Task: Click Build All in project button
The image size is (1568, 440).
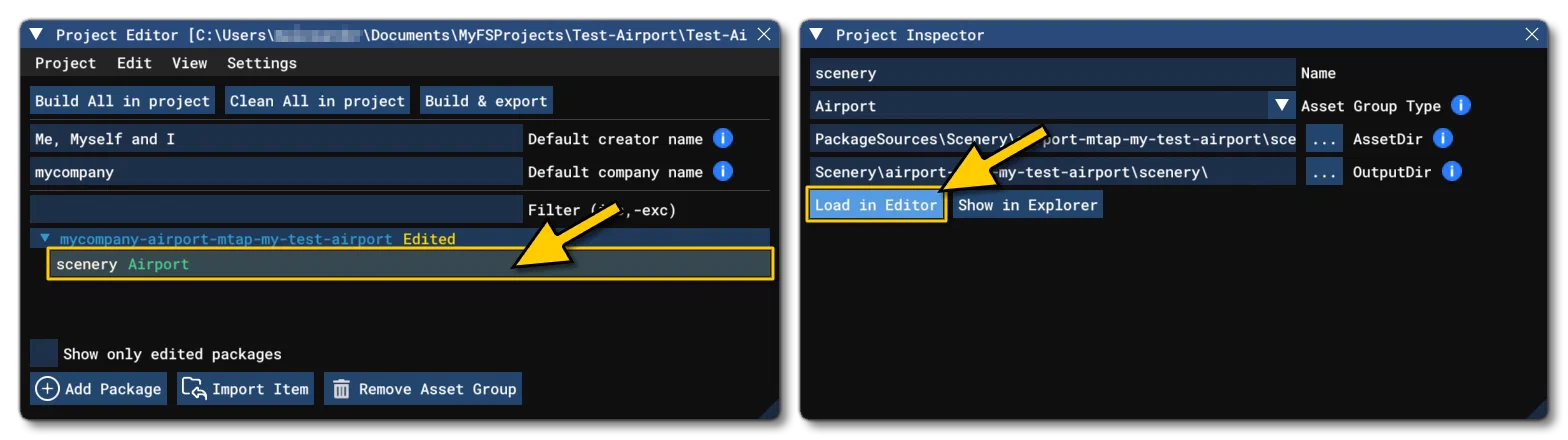Action: pyautogui.click(x=122, y=101)
